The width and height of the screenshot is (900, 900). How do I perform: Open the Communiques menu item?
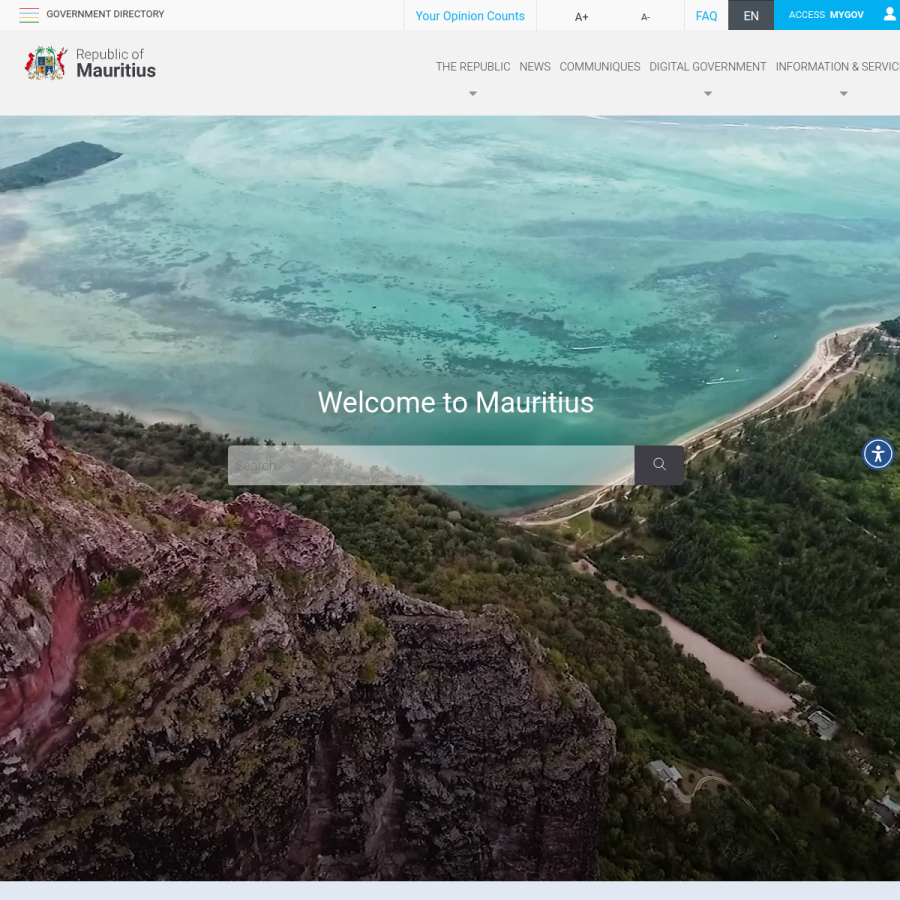click(600, 67)
